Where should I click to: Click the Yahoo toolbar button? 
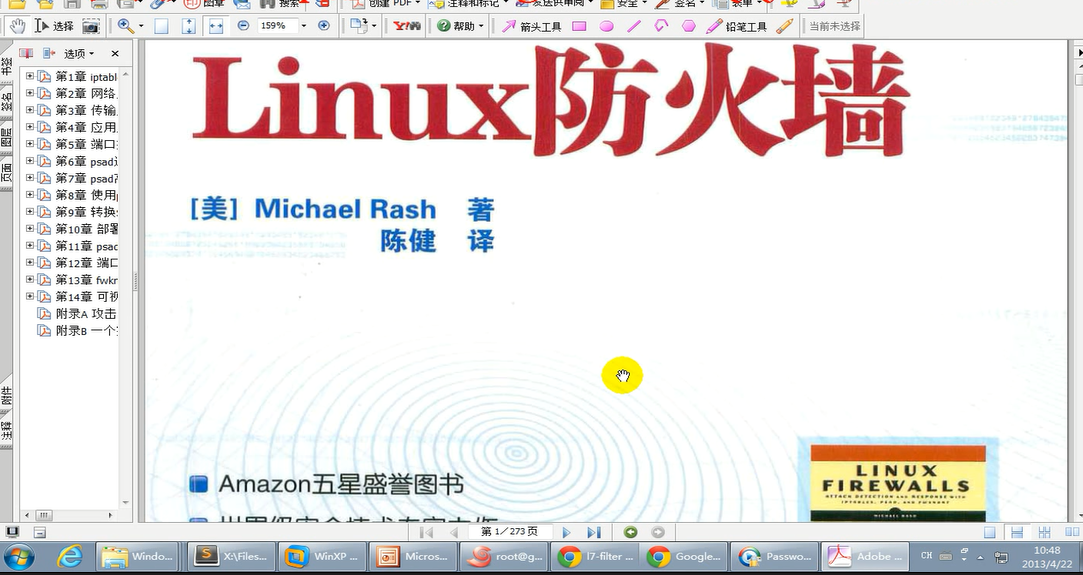point(408,26)
